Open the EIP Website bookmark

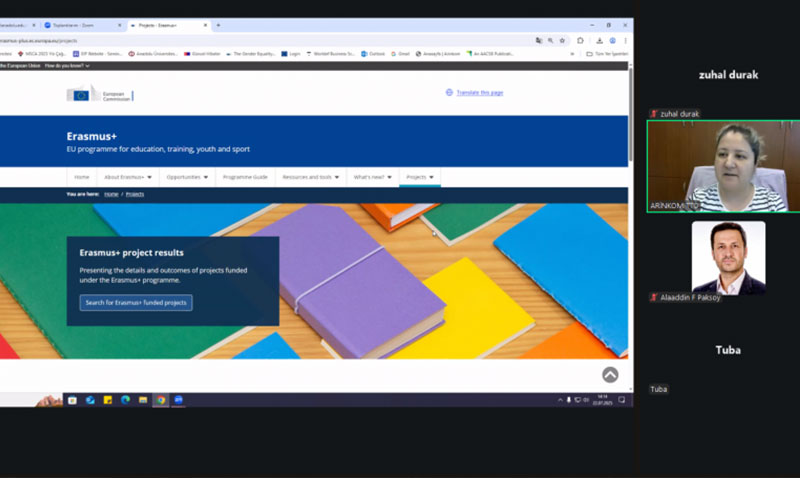coord(97,54)
